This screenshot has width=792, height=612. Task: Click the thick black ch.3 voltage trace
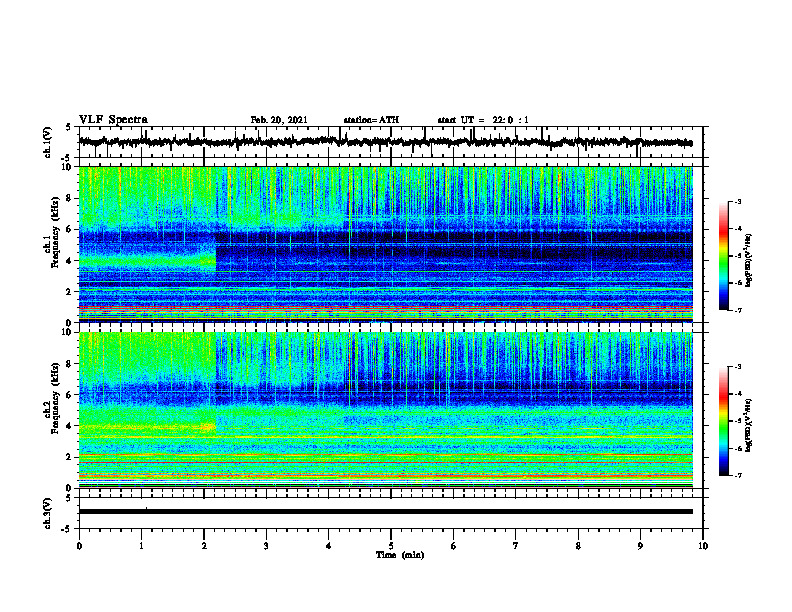385,512
